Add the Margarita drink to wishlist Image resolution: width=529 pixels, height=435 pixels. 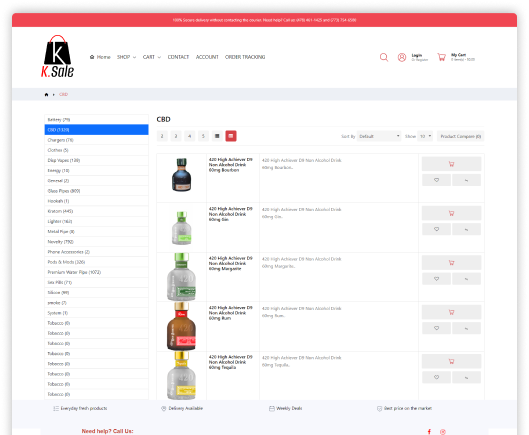click(436, 279)
